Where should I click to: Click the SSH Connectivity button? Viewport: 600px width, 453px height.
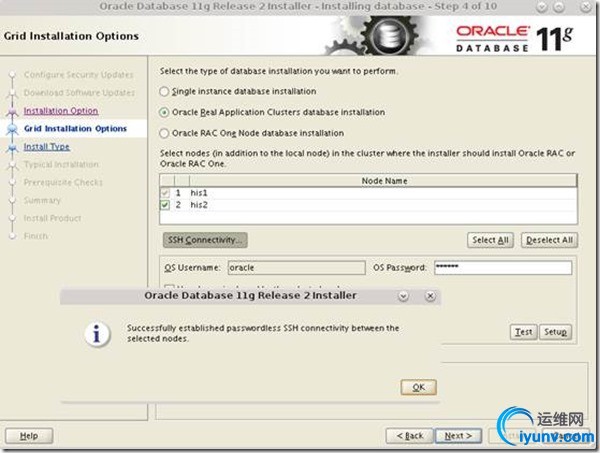click(205, 240)
